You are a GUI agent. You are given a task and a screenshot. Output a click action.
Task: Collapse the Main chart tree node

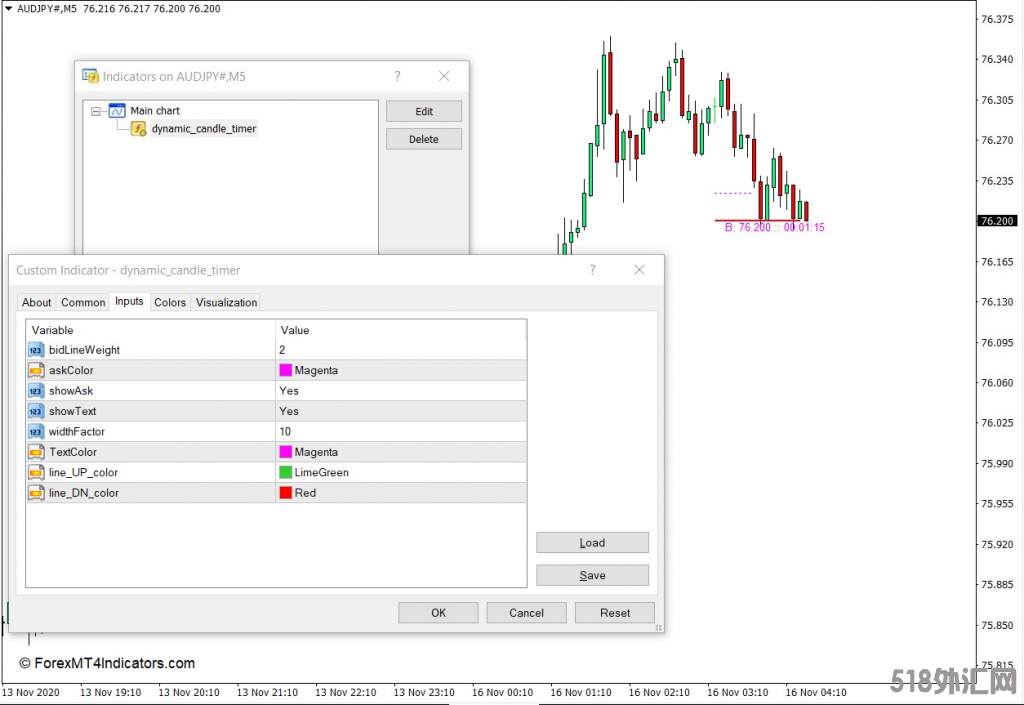pos(96,111)
